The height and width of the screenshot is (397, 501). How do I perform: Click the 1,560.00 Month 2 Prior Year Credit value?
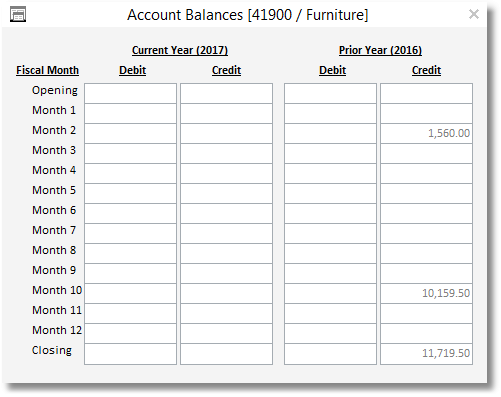tap(449, 133)
